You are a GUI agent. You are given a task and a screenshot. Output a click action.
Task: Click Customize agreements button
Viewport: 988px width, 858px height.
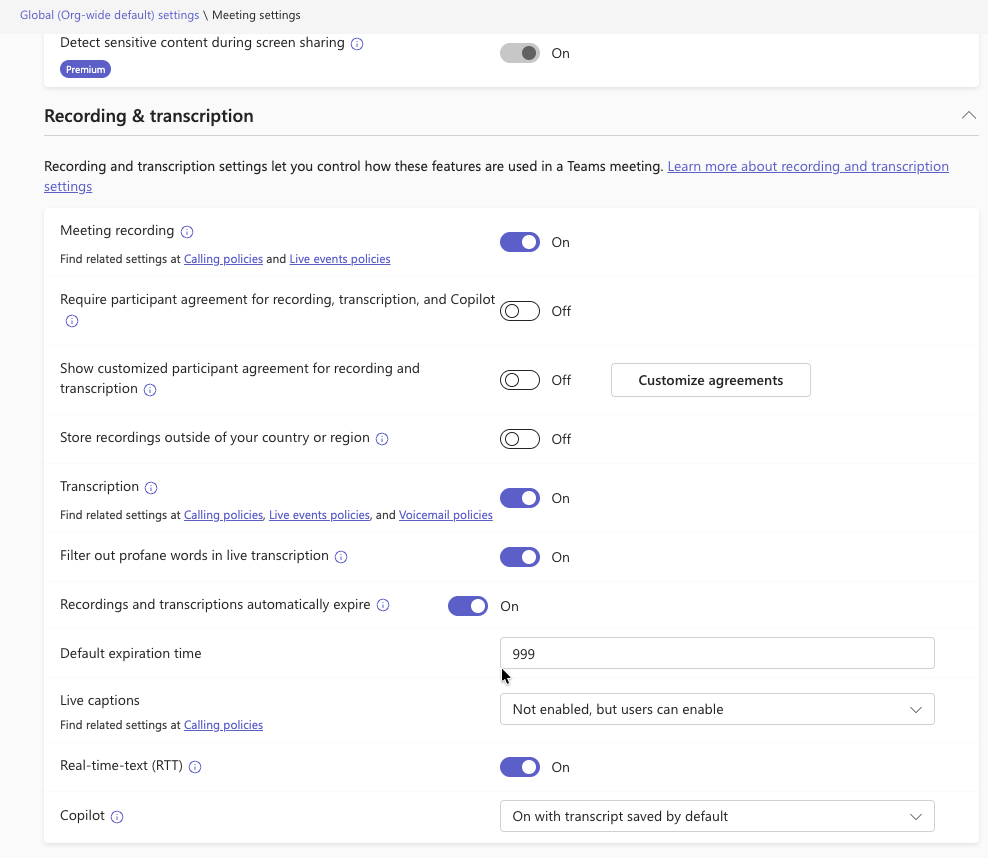point(711,380)
